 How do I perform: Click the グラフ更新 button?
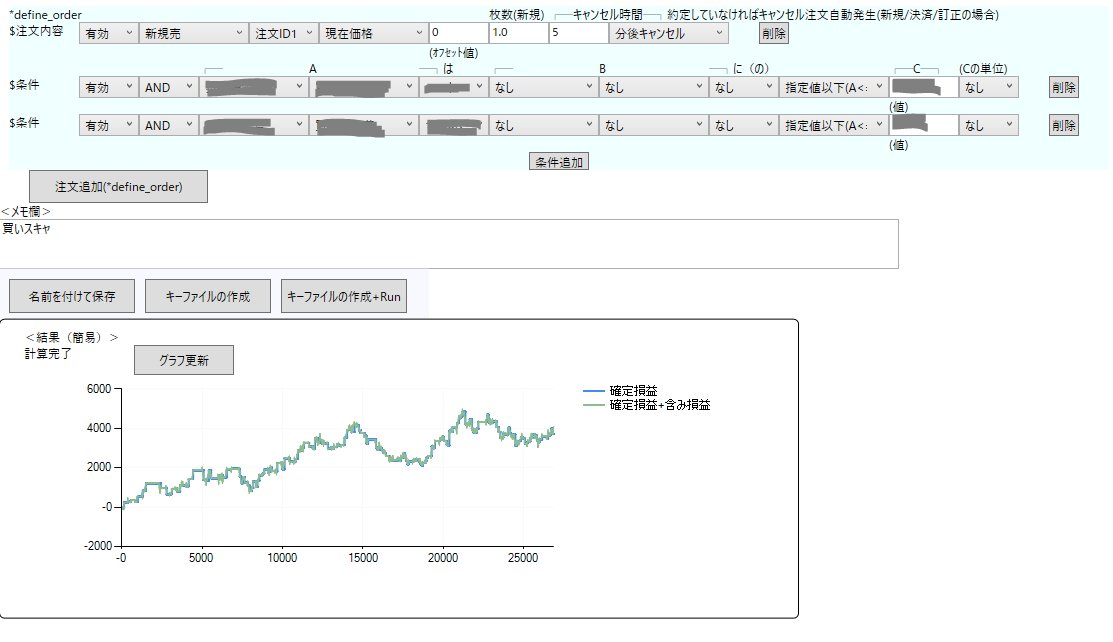click(x=184, y=360)
